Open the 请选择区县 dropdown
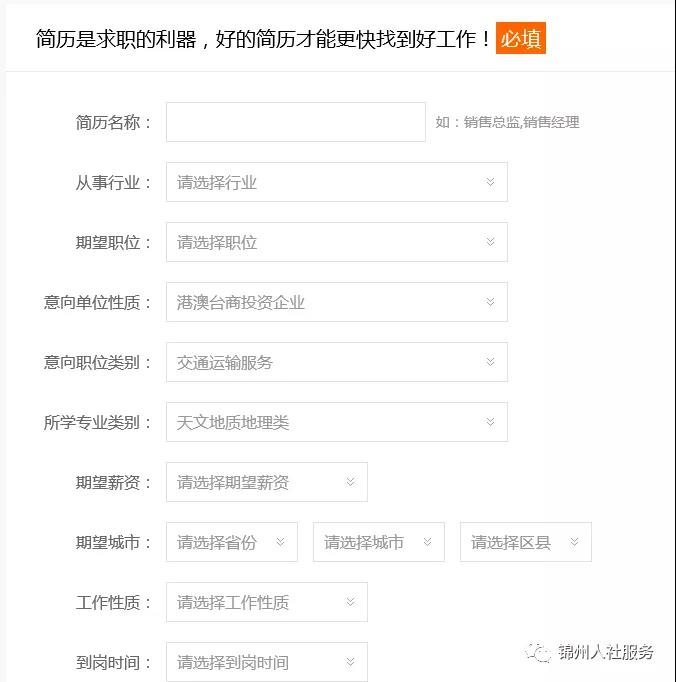 [526, 542]
